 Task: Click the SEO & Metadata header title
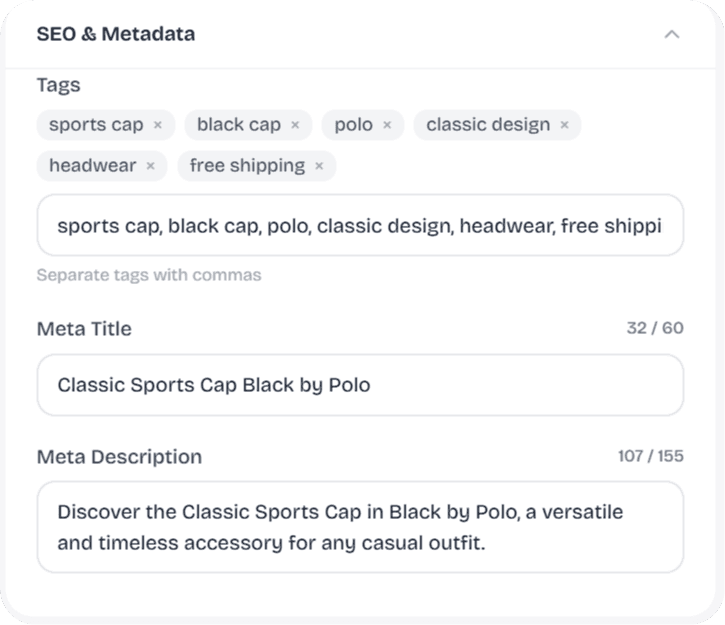(x=116, y=34)
